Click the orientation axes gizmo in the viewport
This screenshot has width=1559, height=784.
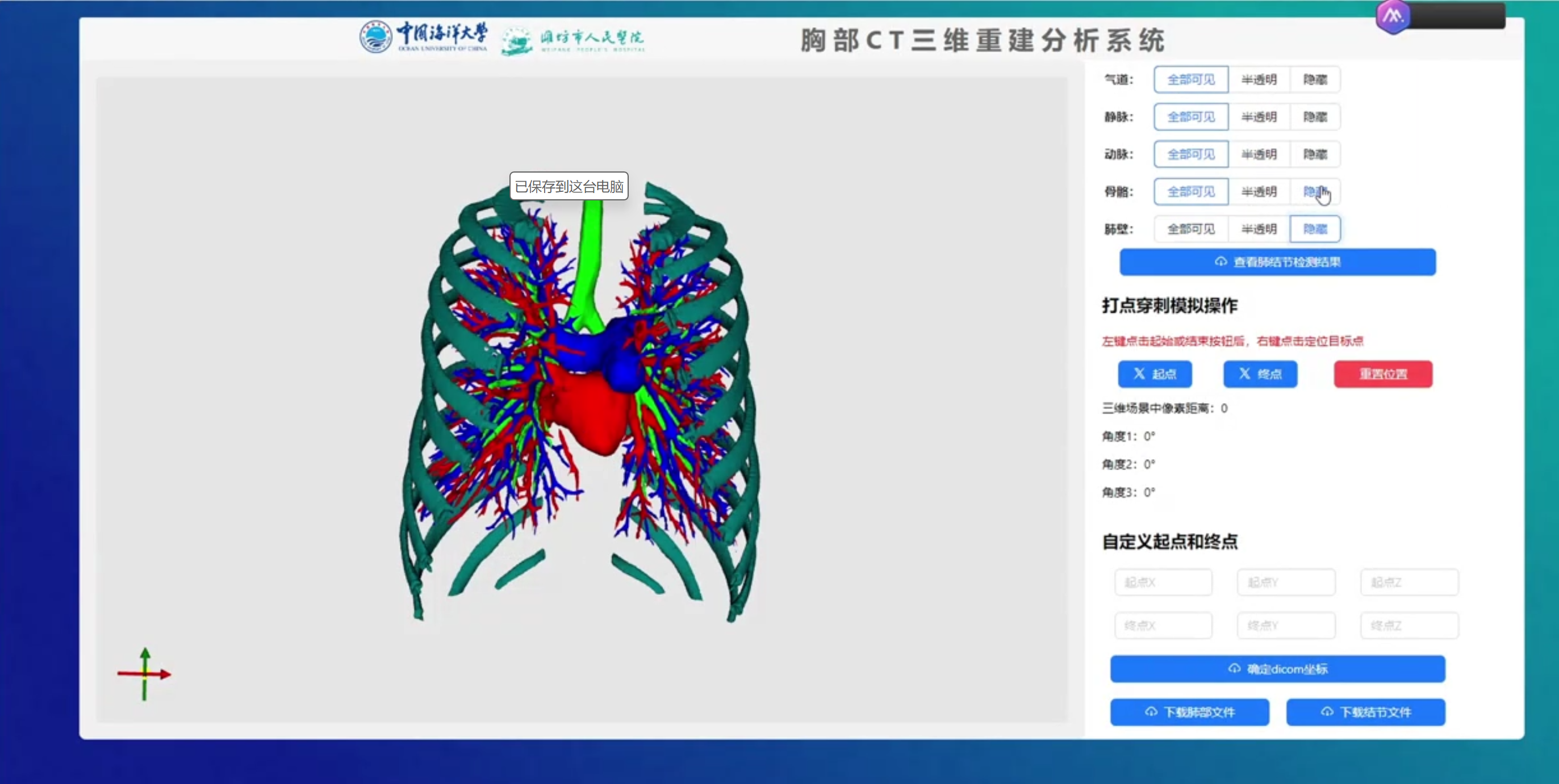(145, 673)
